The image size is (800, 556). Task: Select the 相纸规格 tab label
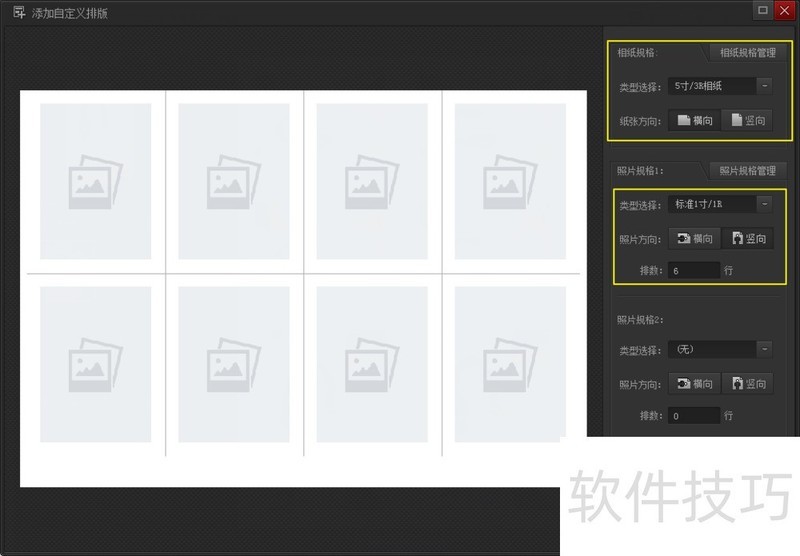coord(638,53)
